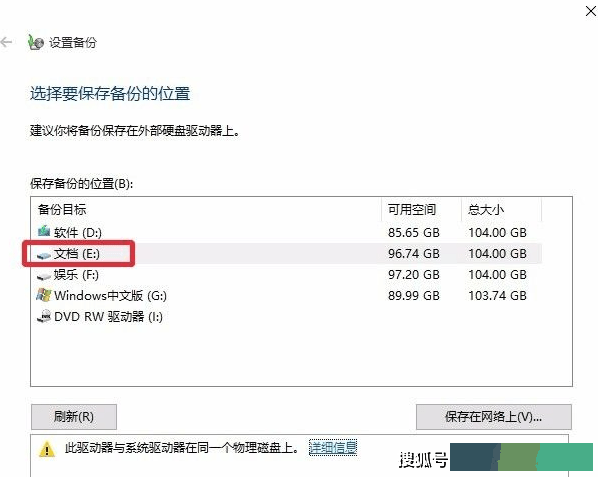The height and width of the screenshot is (477, 598).
Task: Click the Windows中文版 (G:) drive icon
Action: 44,295
